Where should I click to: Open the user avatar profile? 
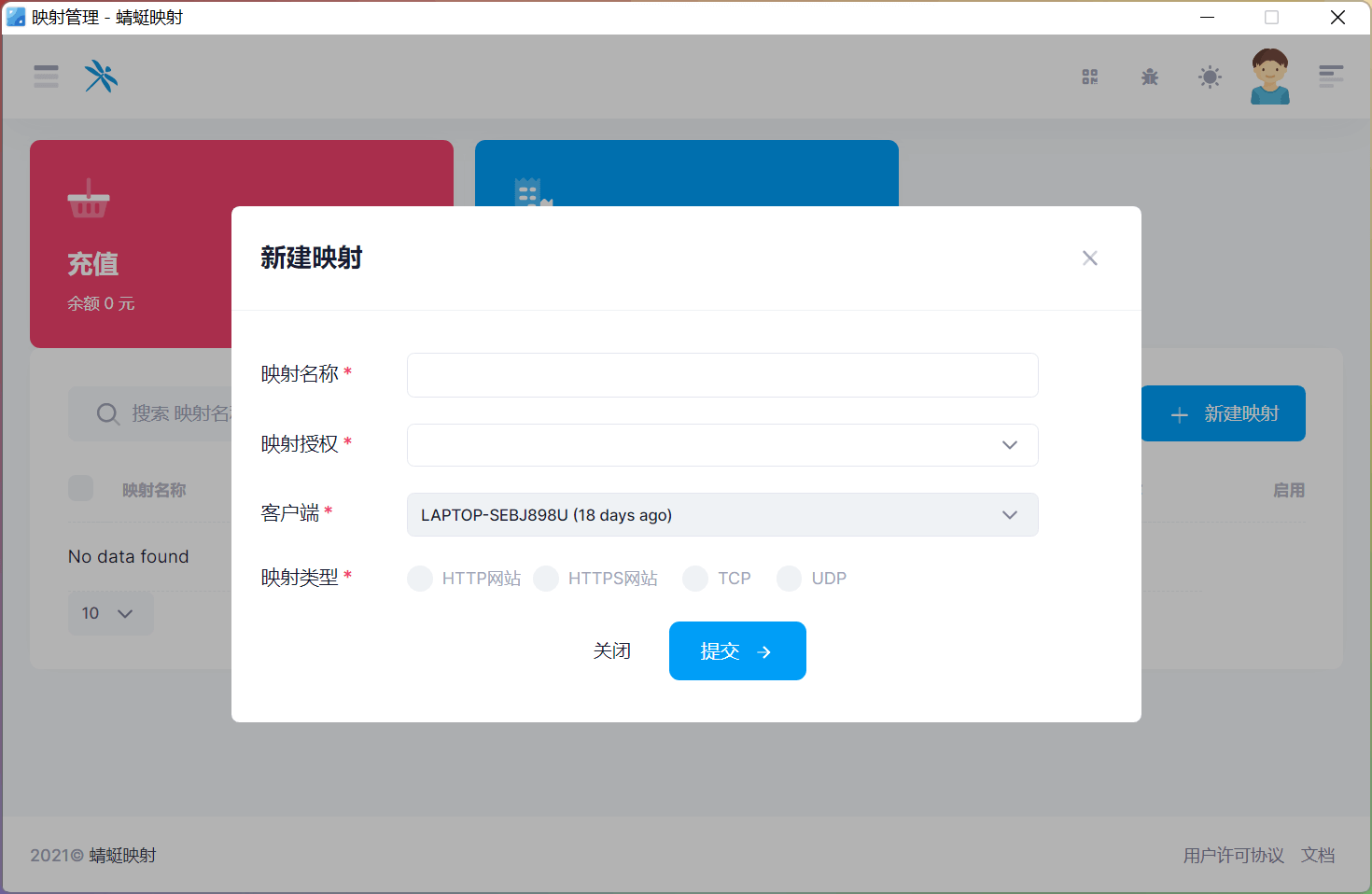point(1269,77)
